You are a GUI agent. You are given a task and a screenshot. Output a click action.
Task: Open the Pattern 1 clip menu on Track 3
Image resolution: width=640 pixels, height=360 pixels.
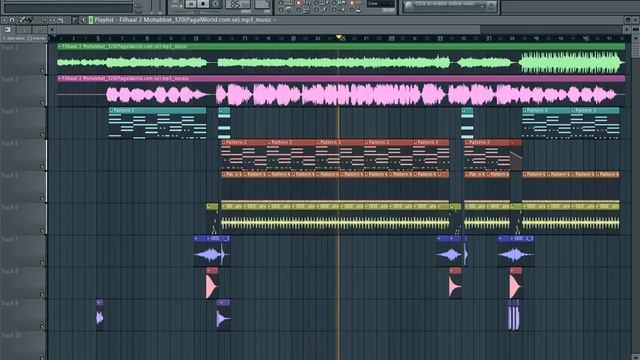tap(111, 111)
